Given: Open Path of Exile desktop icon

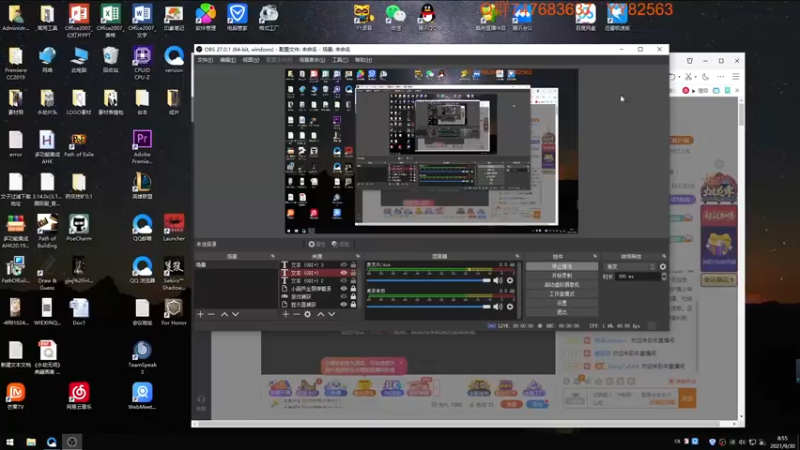Looking at the screenshot, I should [x=79, y=144].
